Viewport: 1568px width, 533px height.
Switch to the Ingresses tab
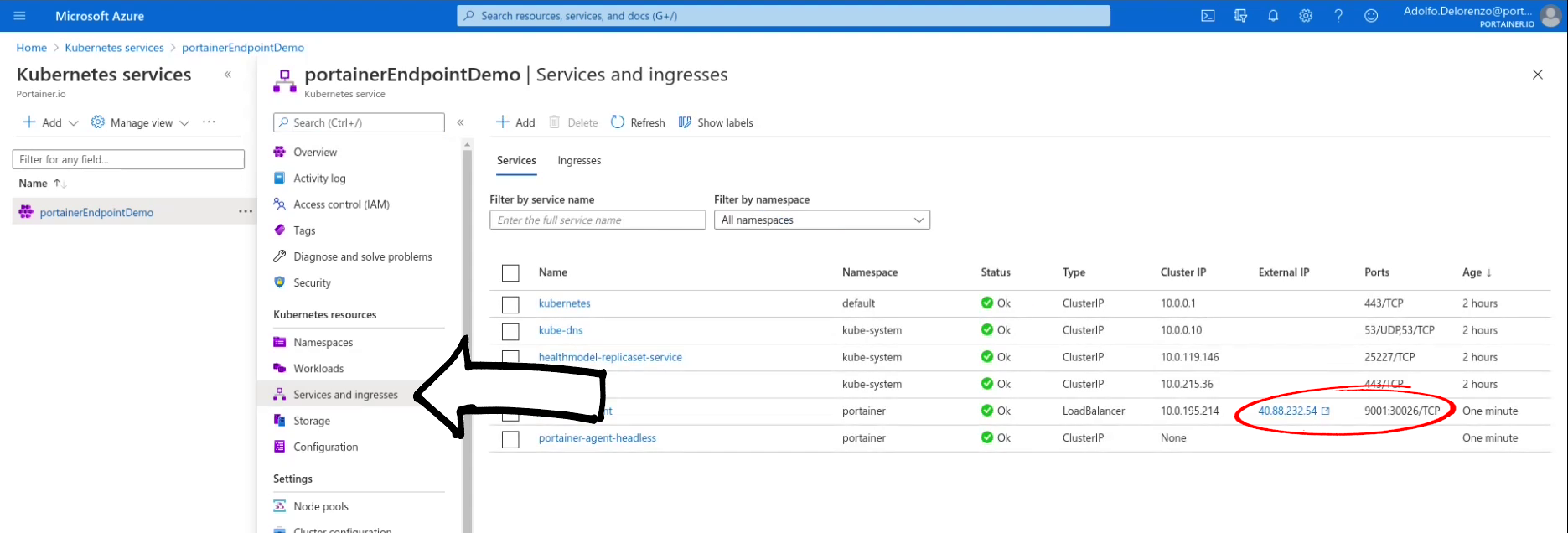coord(579,160)
